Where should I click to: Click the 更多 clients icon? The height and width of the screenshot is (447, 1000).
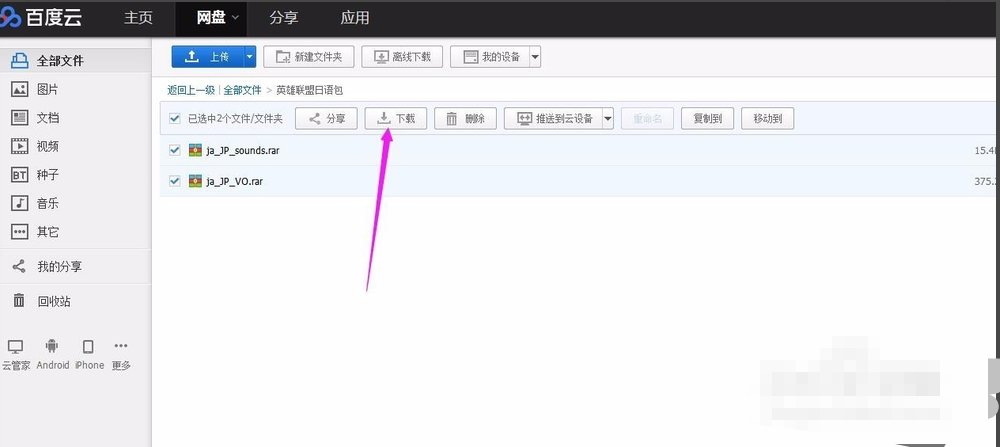click(121, 346)
